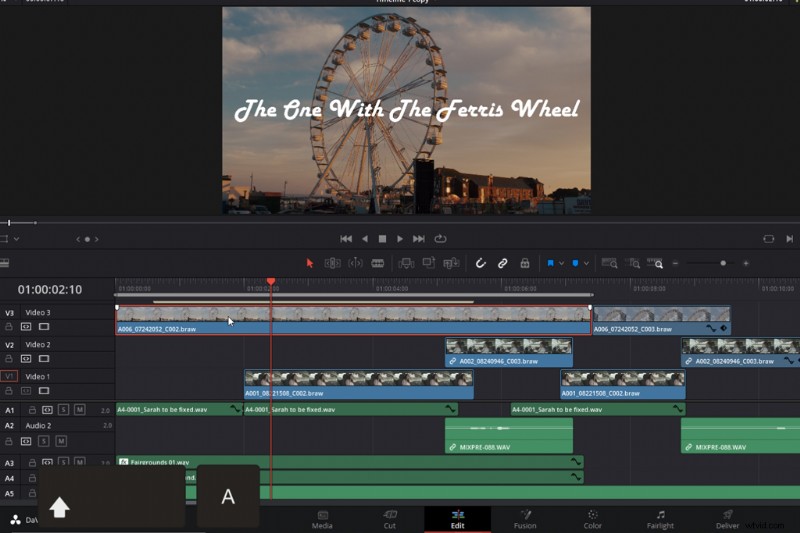Click the Insert Clip toolbar icon
The width and height of the screenshot is (800, 533).
[406, 263]
